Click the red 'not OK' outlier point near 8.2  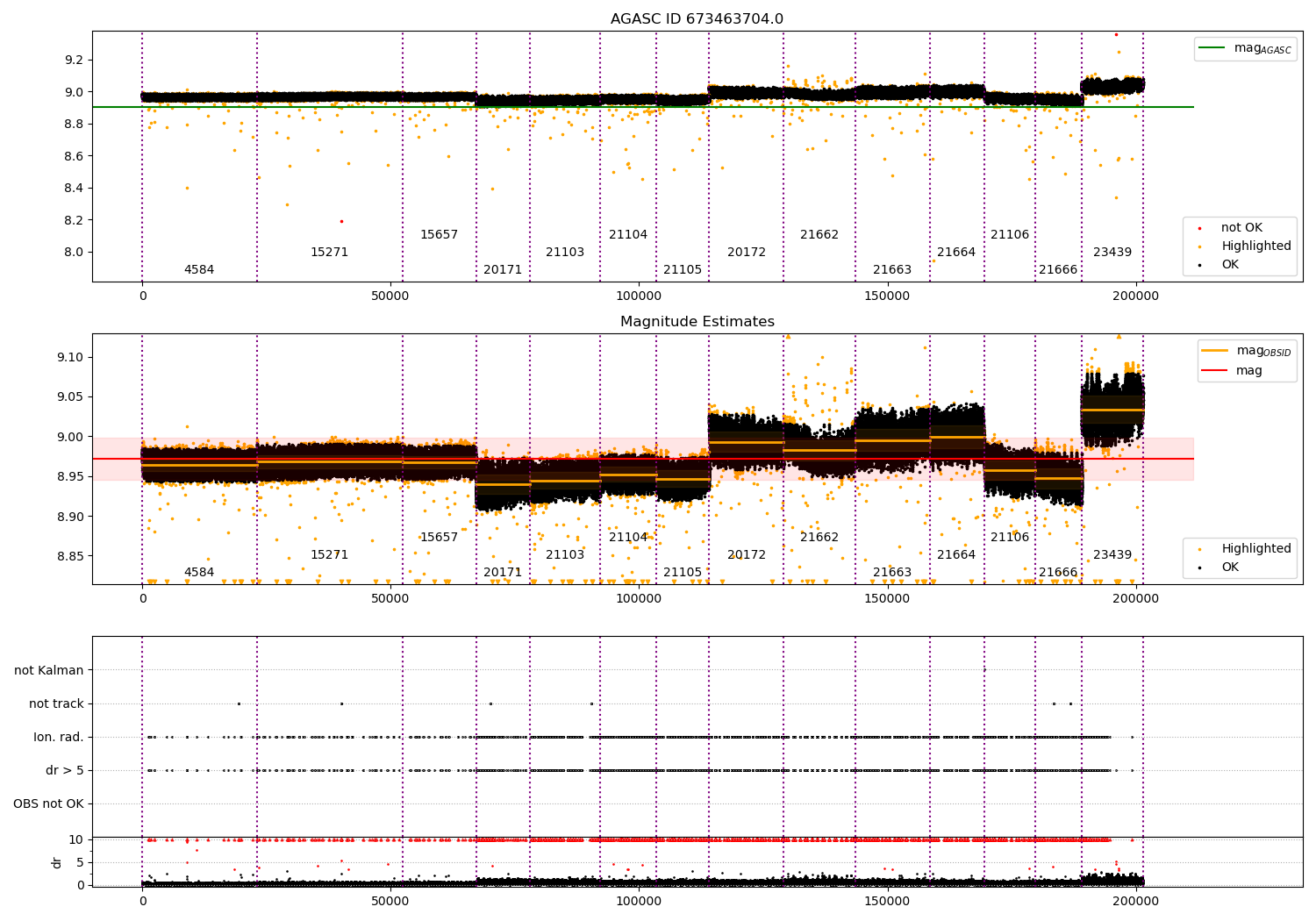click(x=341, y=221)
